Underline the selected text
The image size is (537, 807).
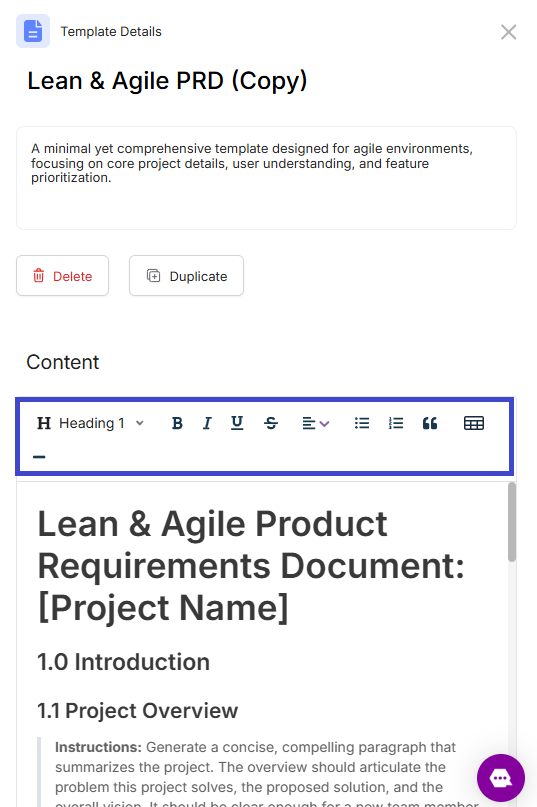237,423
